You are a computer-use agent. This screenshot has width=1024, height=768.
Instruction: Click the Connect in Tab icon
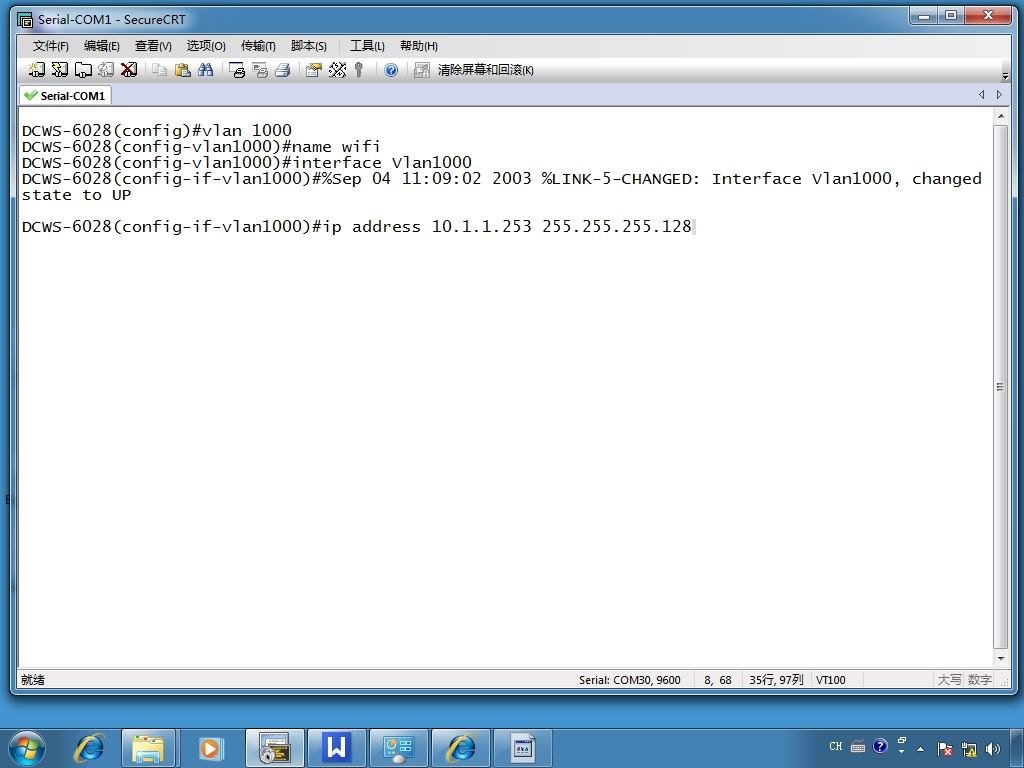coord(83,69)
